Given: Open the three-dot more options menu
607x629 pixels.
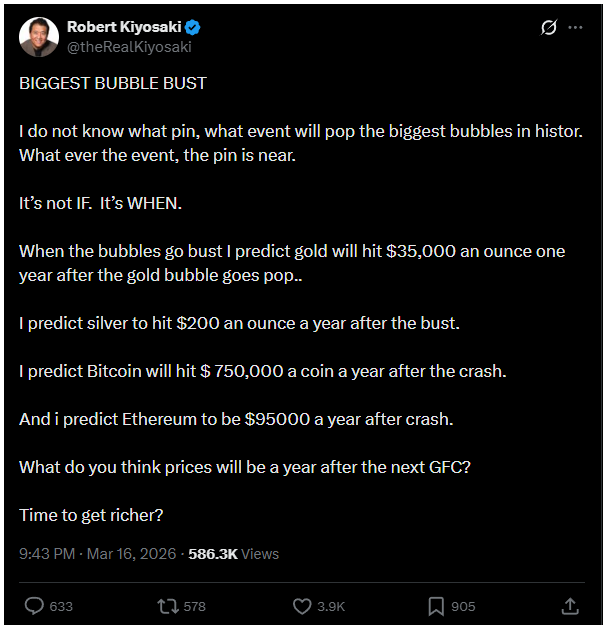Looking at the screenshot, I should pos(575,28).
